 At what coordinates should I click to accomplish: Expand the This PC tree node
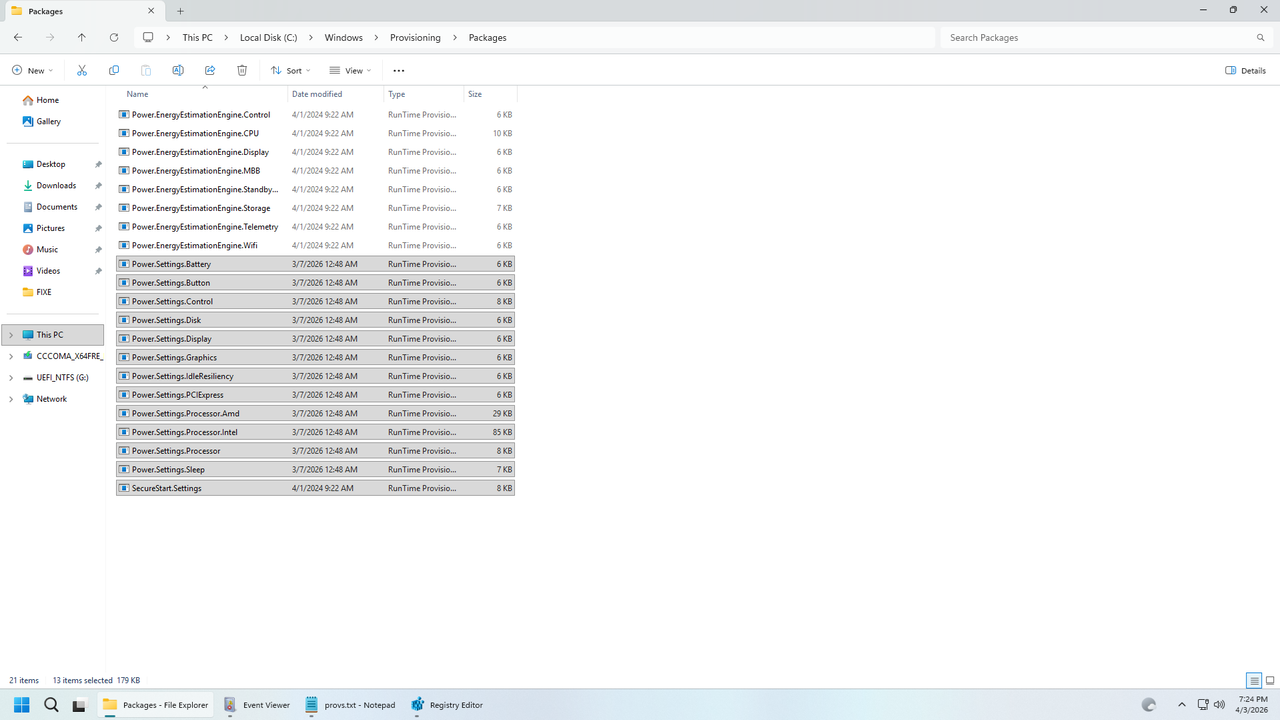click(x=11, y=335)
